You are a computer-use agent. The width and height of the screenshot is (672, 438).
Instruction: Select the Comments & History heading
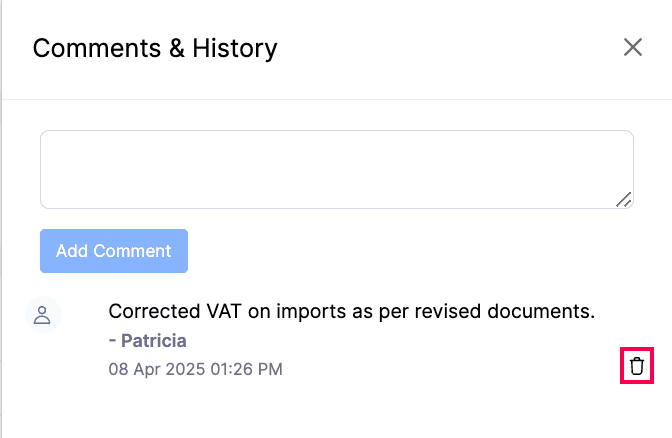[x=155, y=48]
